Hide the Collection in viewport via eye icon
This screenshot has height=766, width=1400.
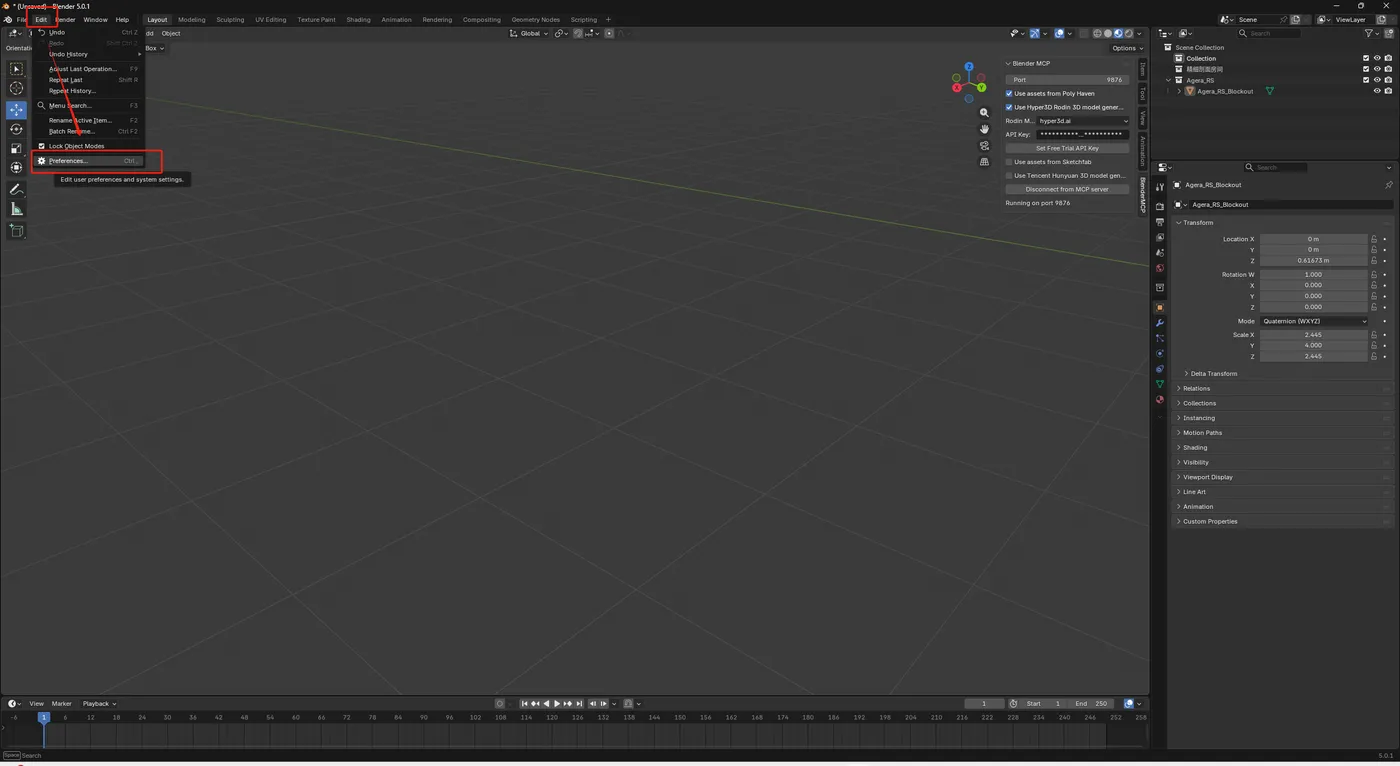click(1377, 58)
